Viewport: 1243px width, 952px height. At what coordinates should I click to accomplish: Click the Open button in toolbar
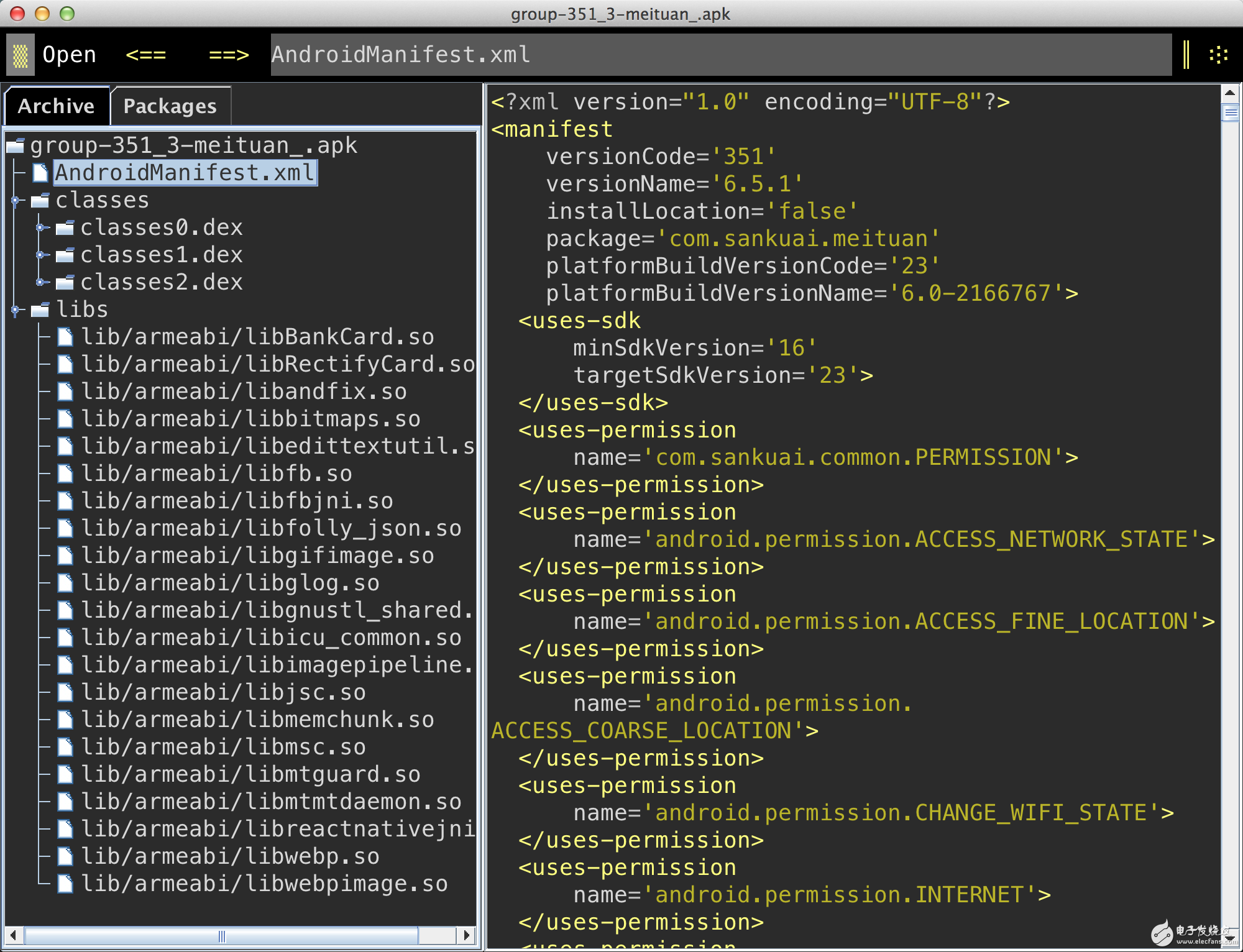pos(69,55)
